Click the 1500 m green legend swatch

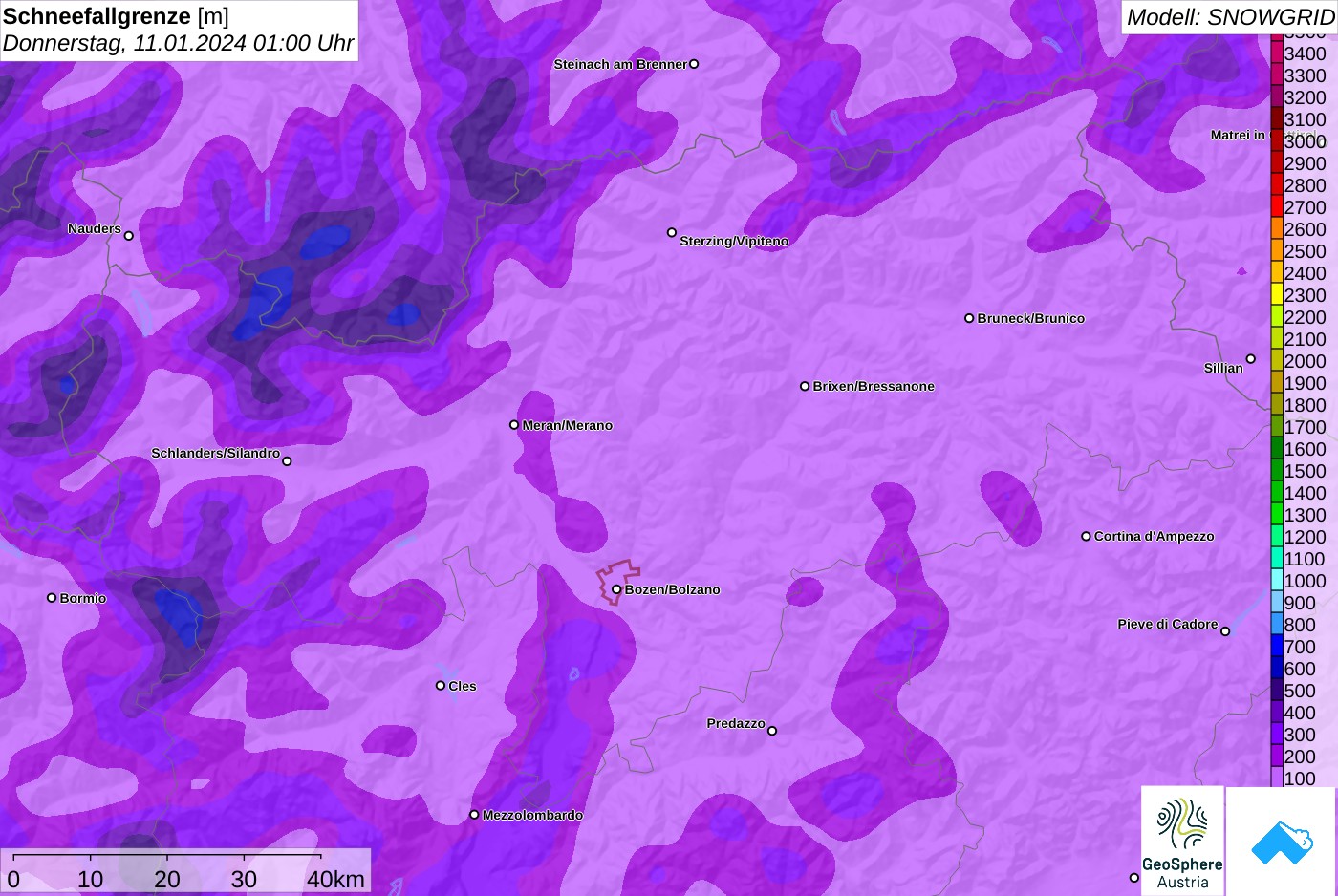pyautogui.click(x=1277, y=471)
